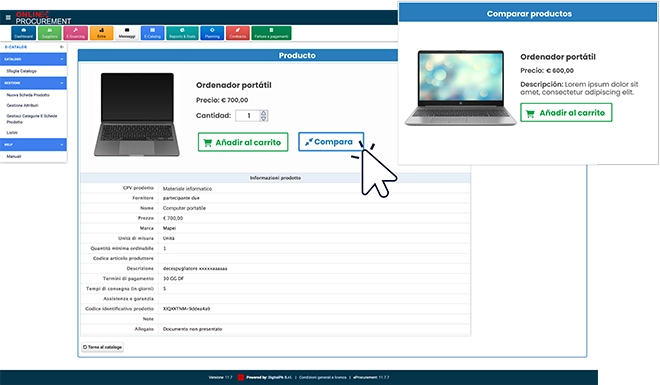Collapse the Help sidebar section
The width and height of the screenshot is (660, 385).
[x=61, y=144]
